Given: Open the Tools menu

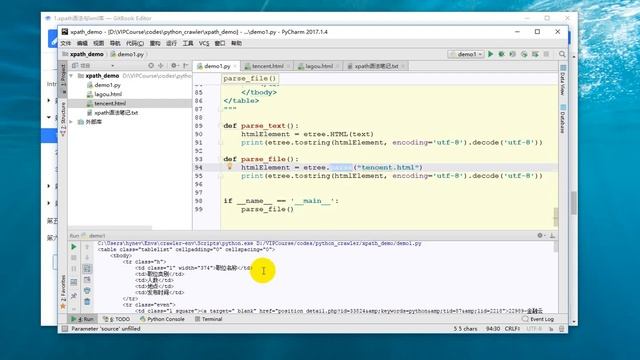Looking at the screenshot, I should 187,43.
